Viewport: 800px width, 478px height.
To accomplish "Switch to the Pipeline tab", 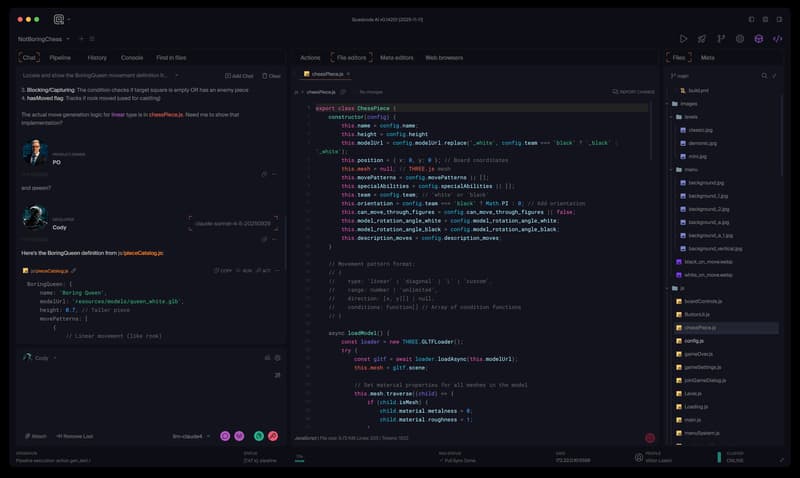I will pyautogui.click(x=60, y=58).
